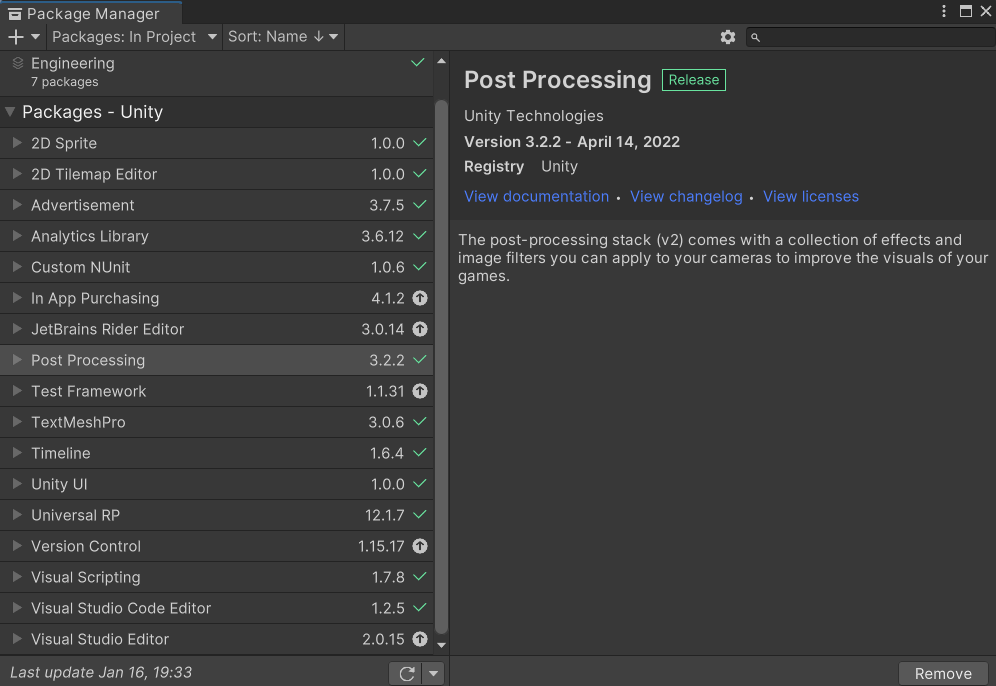
Task: Select the Visual Studio Code Editor package
Action: pyautogui.click(x=217, y=609)
